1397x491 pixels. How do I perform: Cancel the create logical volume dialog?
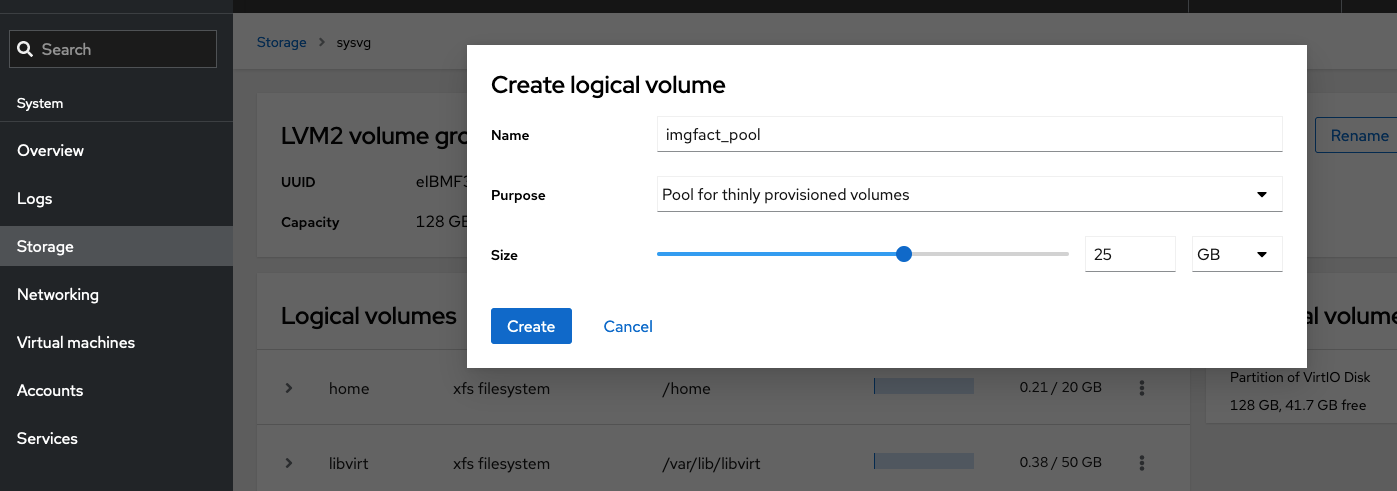[x=628, y=326]
